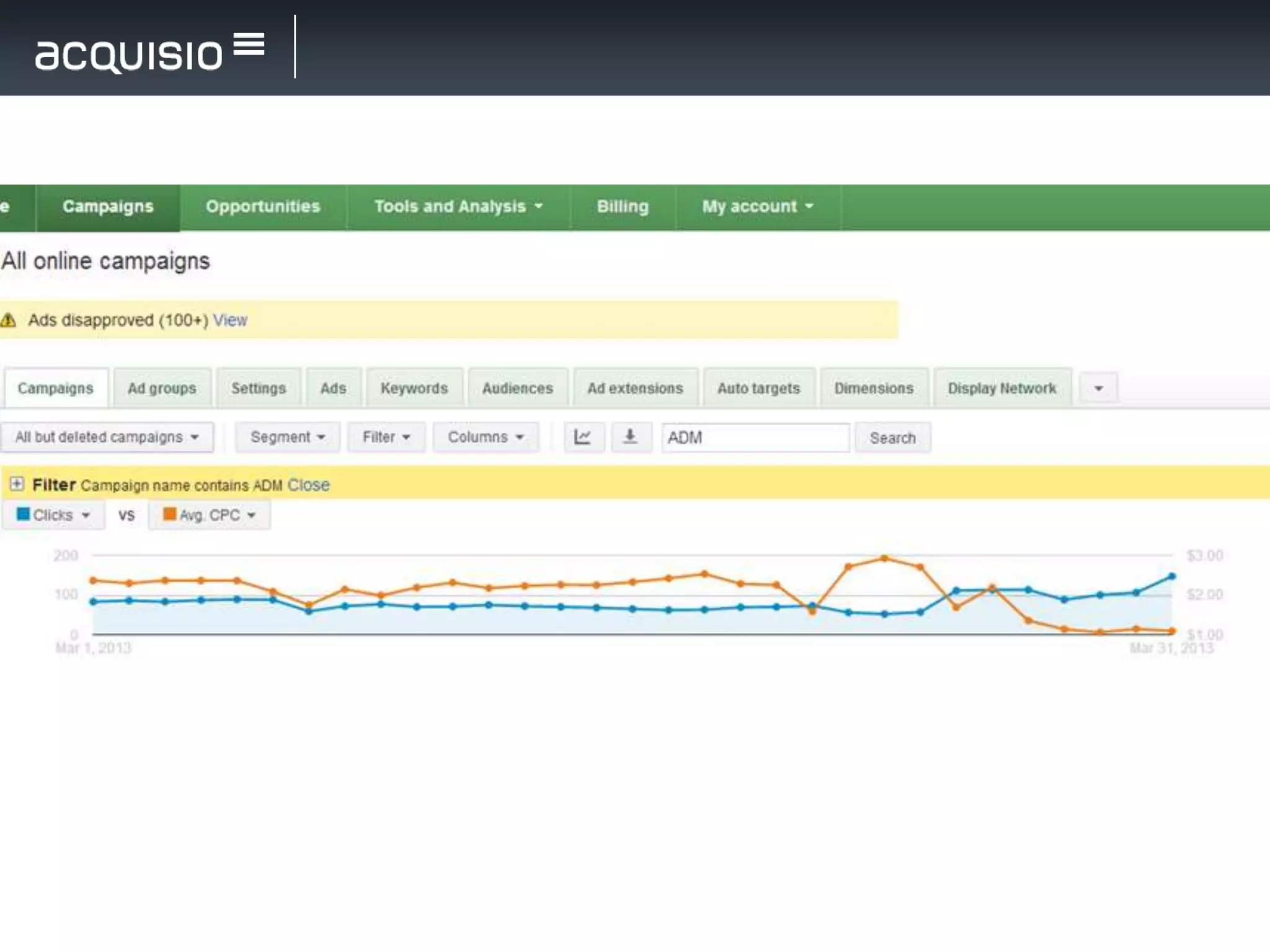
Task: Click the download report icon
Action: pyautogui.click(x=630, y=438)
